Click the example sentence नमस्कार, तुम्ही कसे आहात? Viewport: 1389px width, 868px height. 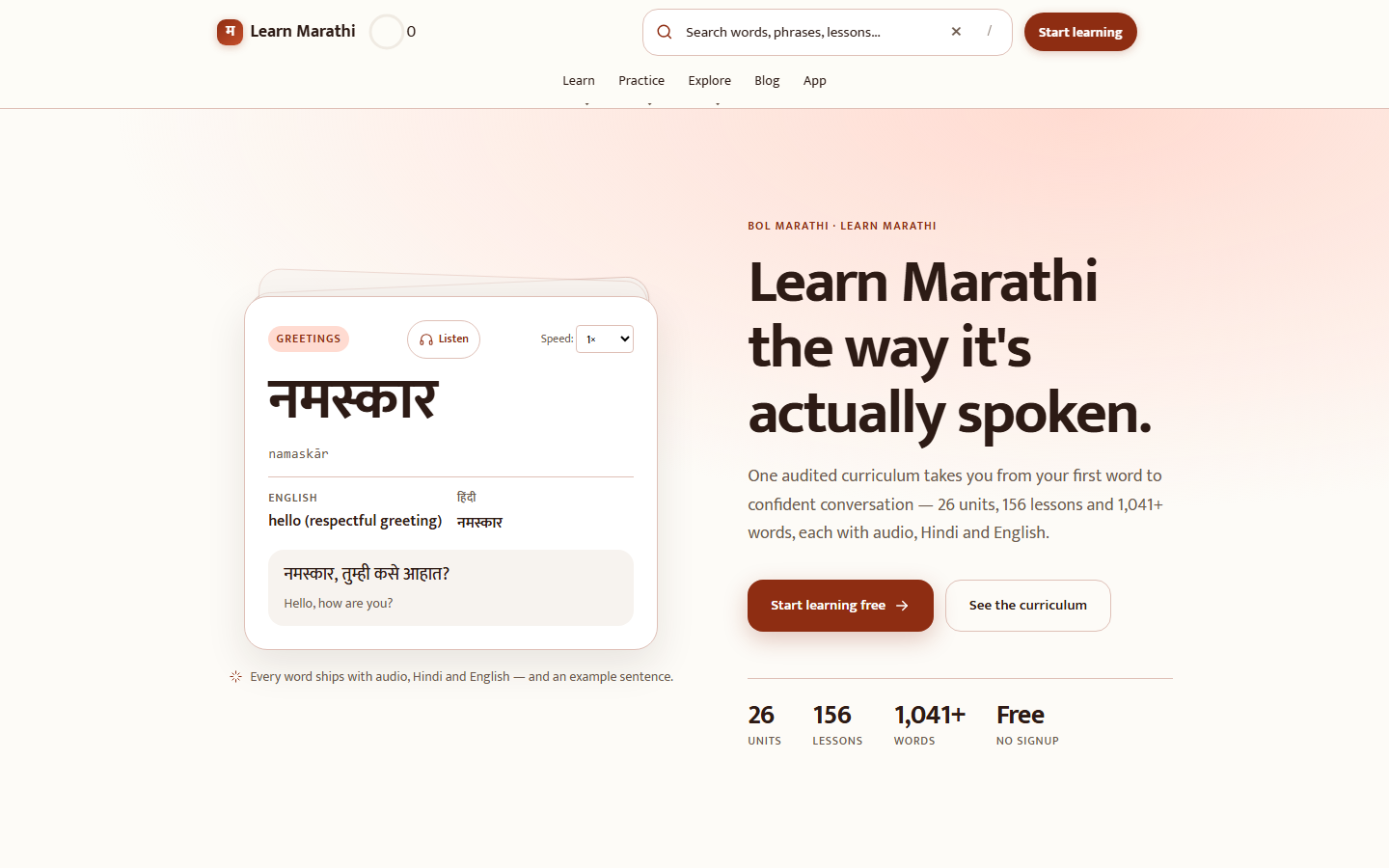tap(367, 574)
